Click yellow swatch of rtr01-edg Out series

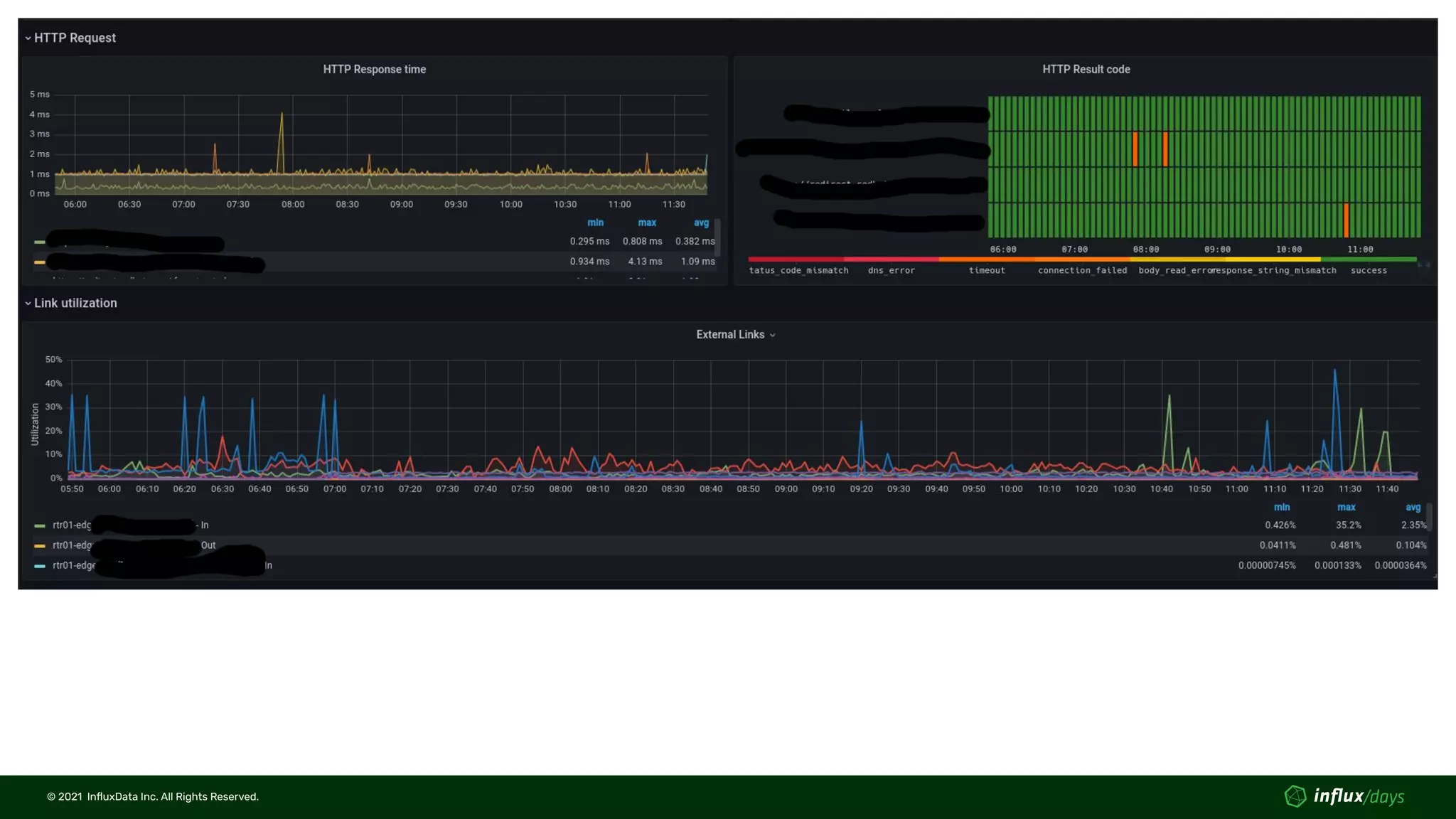40,546
